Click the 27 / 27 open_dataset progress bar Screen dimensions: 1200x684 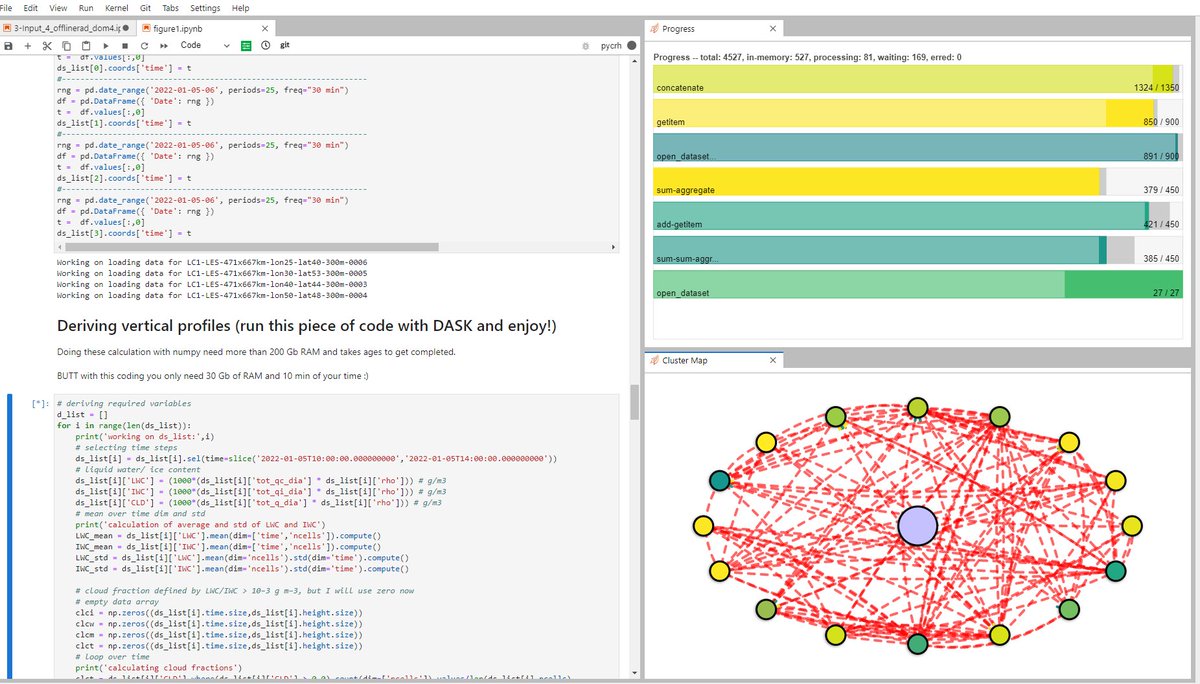click(917, 284)
